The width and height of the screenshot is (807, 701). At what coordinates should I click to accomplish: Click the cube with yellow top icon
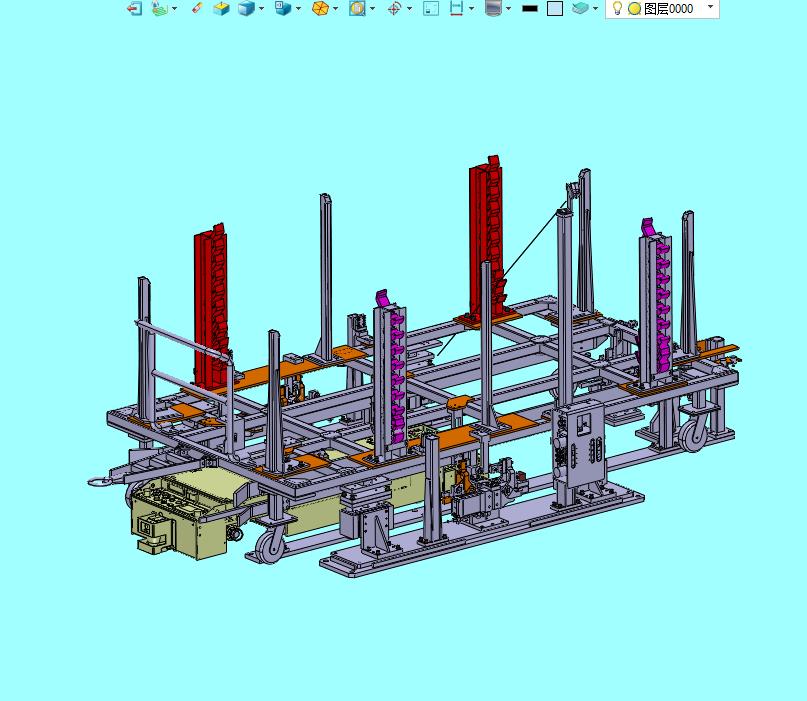[221, 8]
